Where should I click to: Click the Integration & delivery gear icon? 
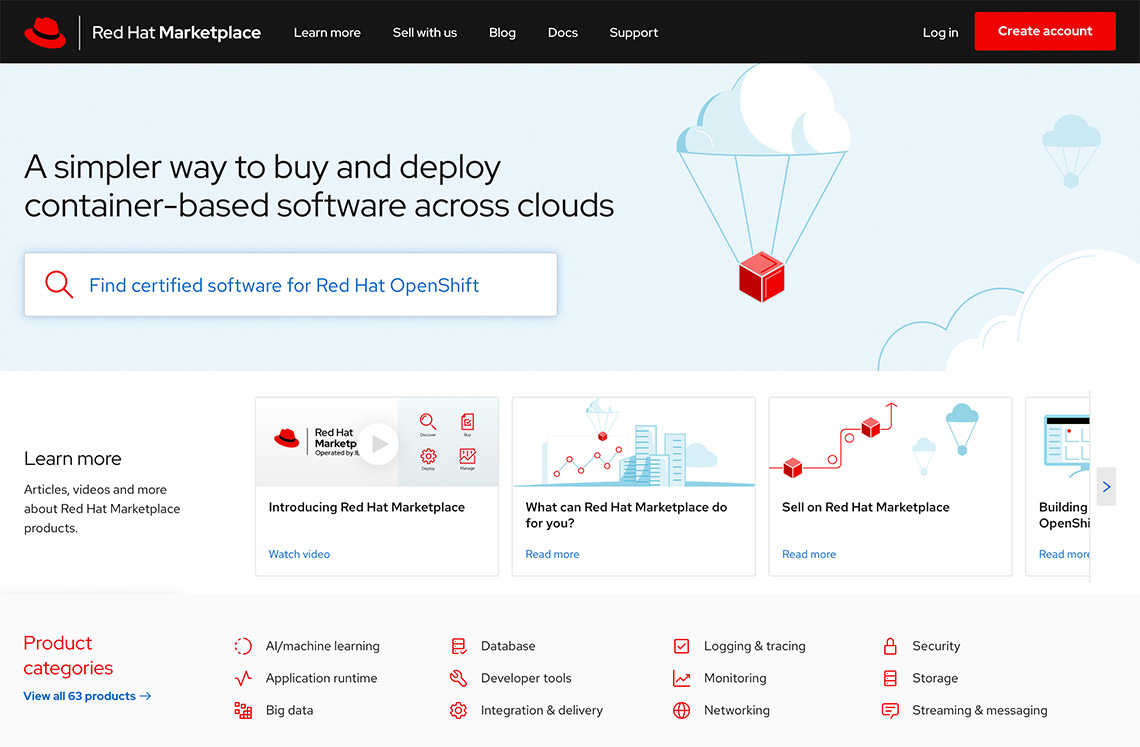pyautogui.click(x=459, y=710)
